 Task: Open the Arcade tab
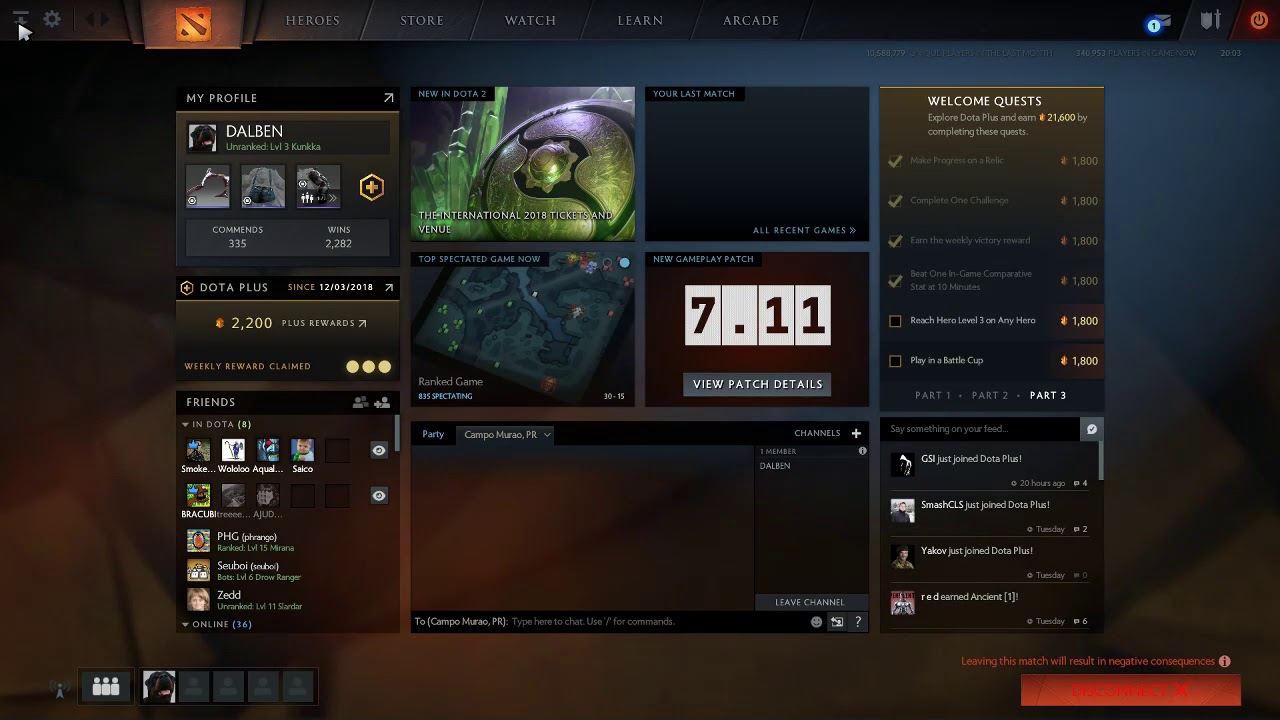point(751,20)
